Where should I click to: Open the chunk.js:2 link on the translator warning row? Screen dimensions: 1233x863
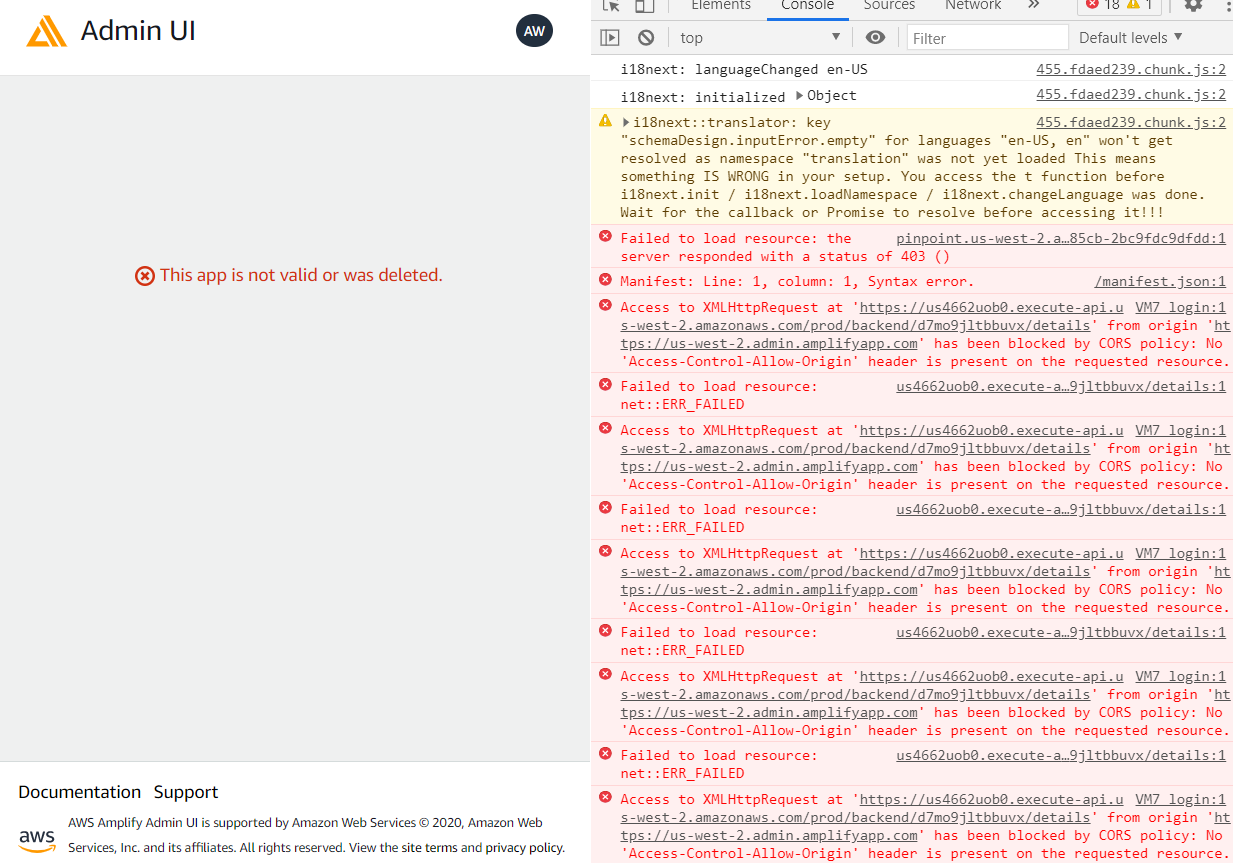(1131, 122)
